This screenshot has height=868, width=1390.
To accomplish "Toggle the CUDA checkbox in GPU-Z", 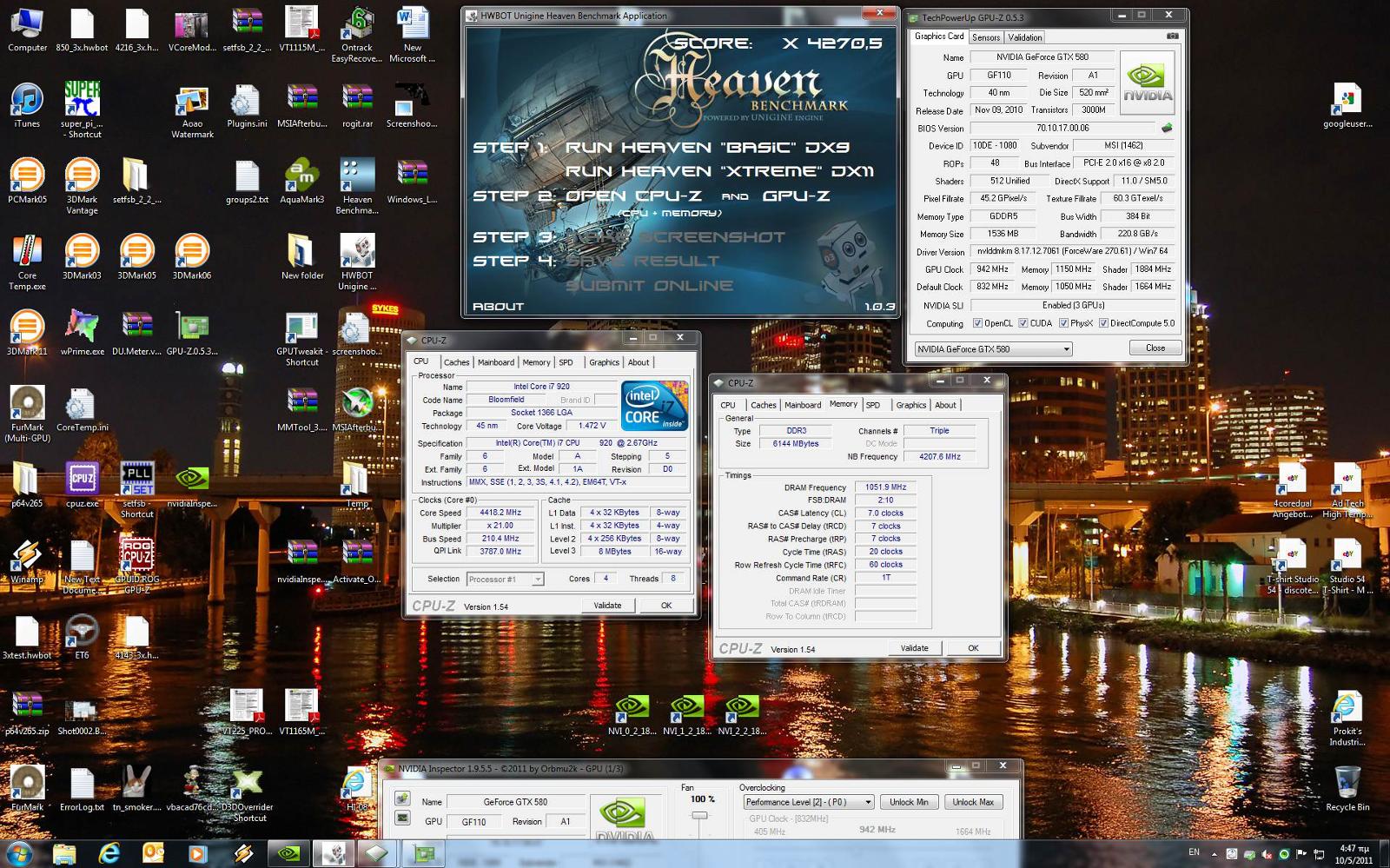I will 1023,323.
